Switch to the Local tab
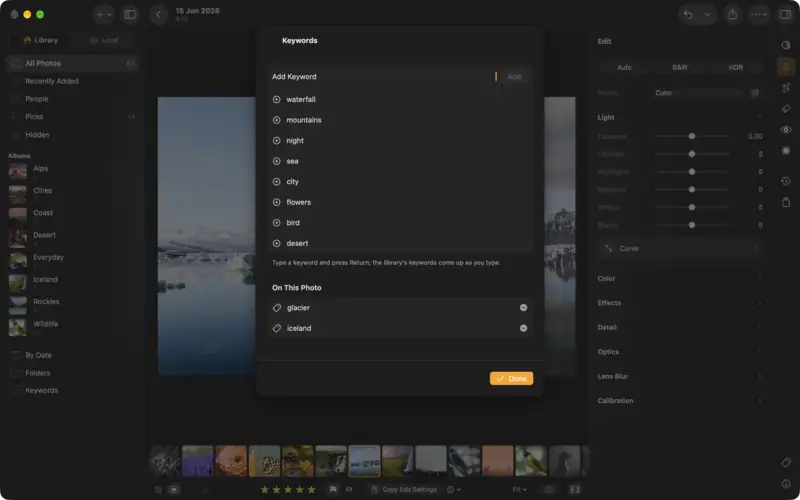 click(104, 40)
